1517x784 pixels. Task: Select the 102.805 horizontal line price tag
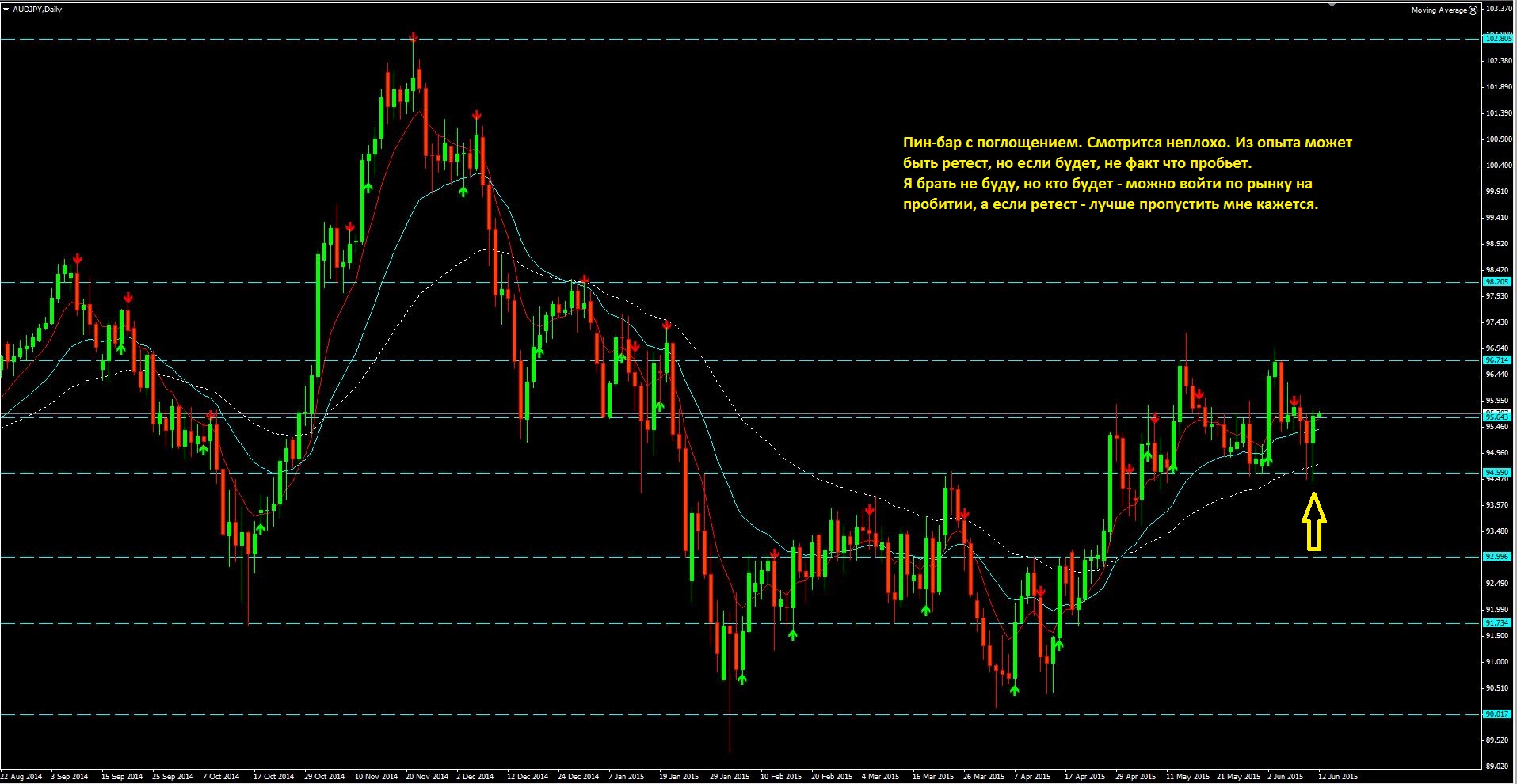coord(1497,38)
